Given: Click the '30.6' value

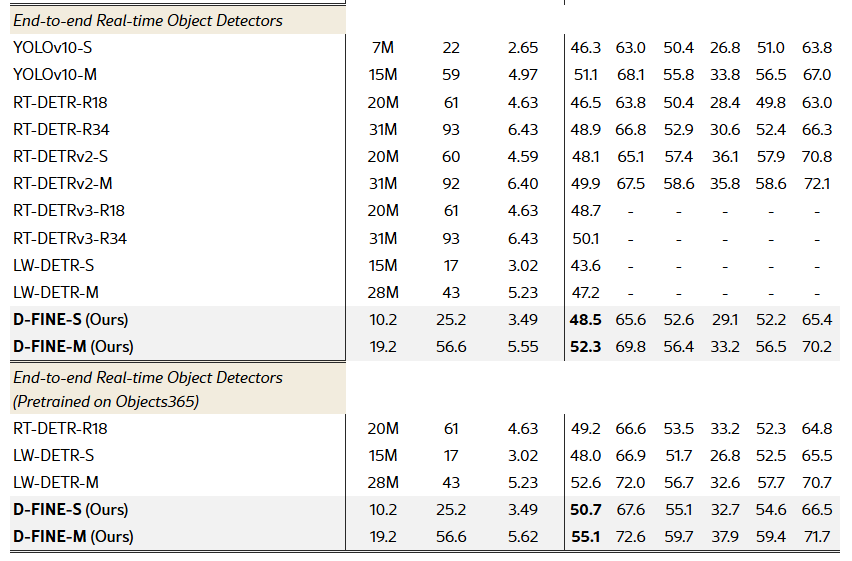Looking at the screenshot, I should (725, 129).
